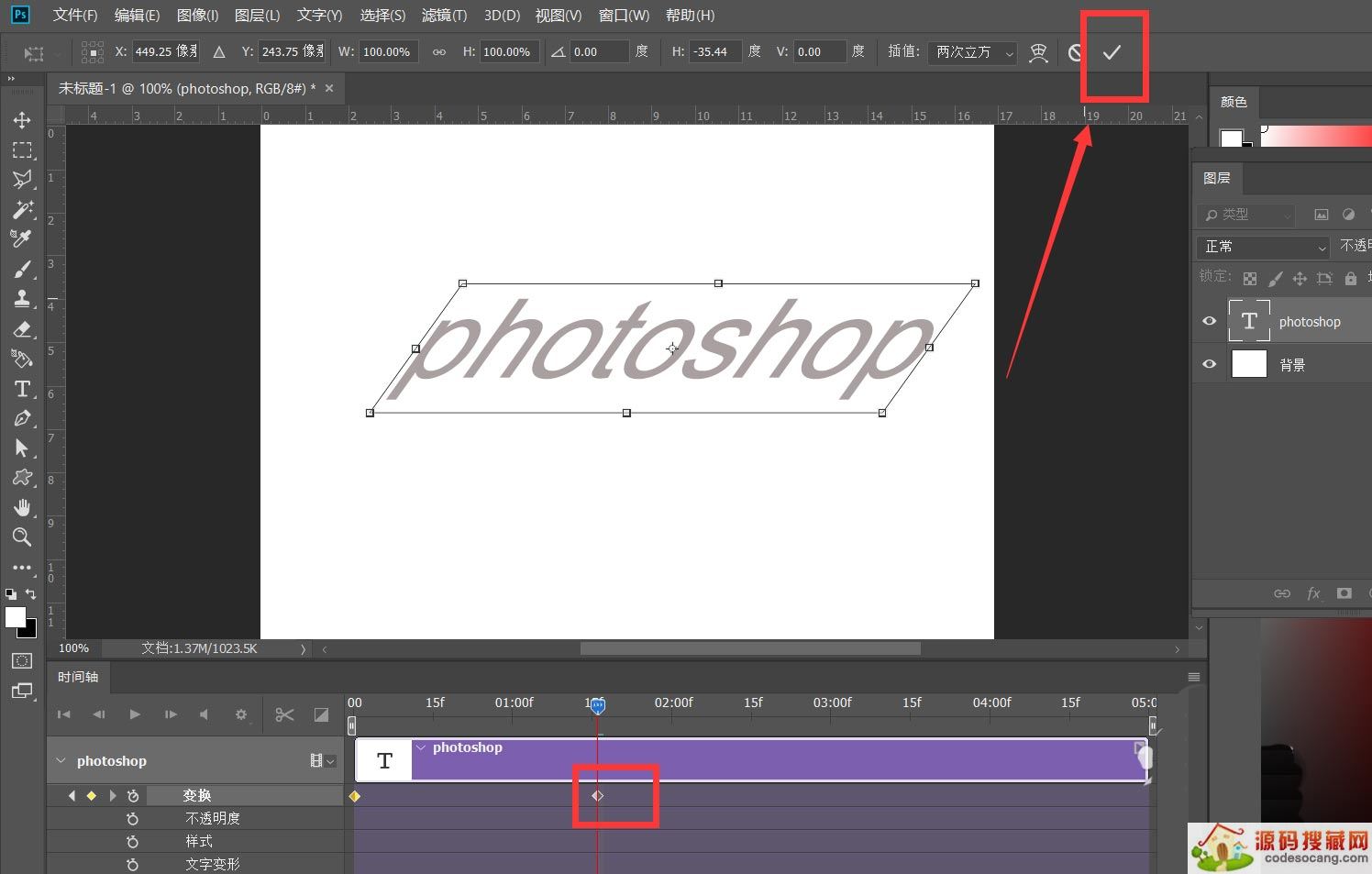Hide the 背景 layer
Image resolution: width=1372 pixels, height=874 pixels.
coord(1209,364)
